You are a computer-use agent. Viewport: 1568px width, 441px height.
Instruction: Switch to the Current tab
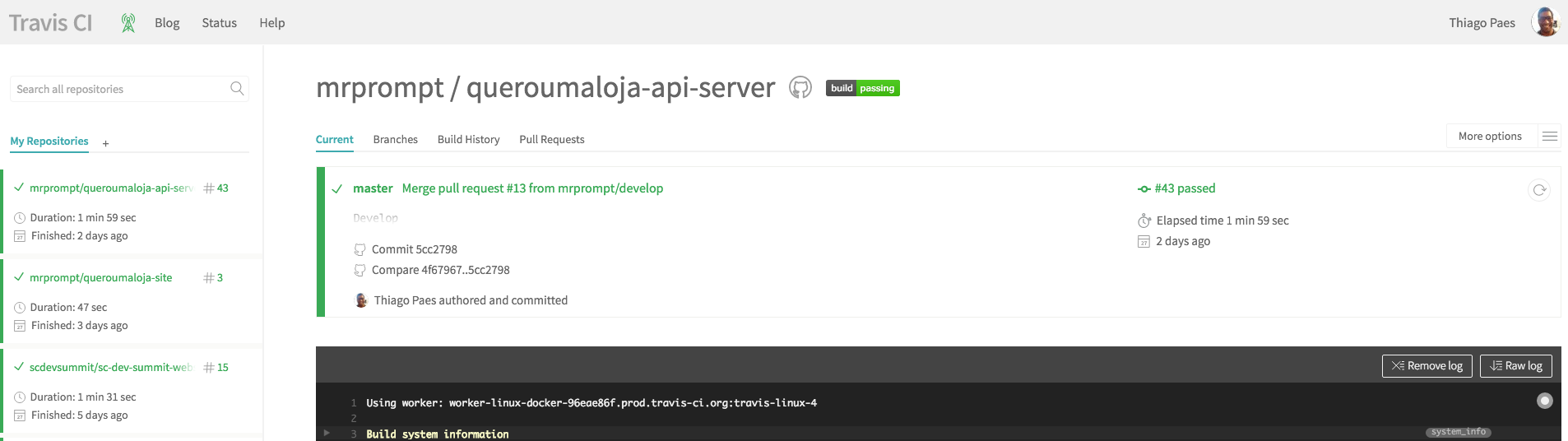pyautogui.click(x=335, y=139)
